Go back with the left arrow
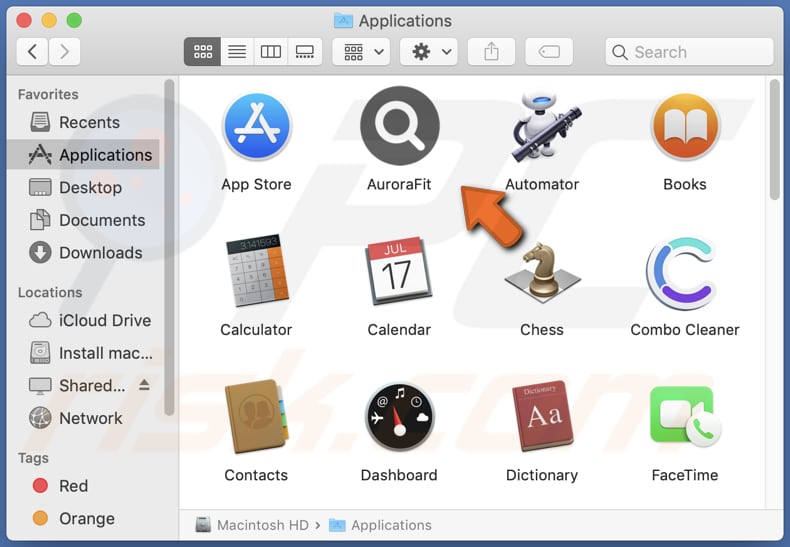Screen dimensions: 790x547 33,51
